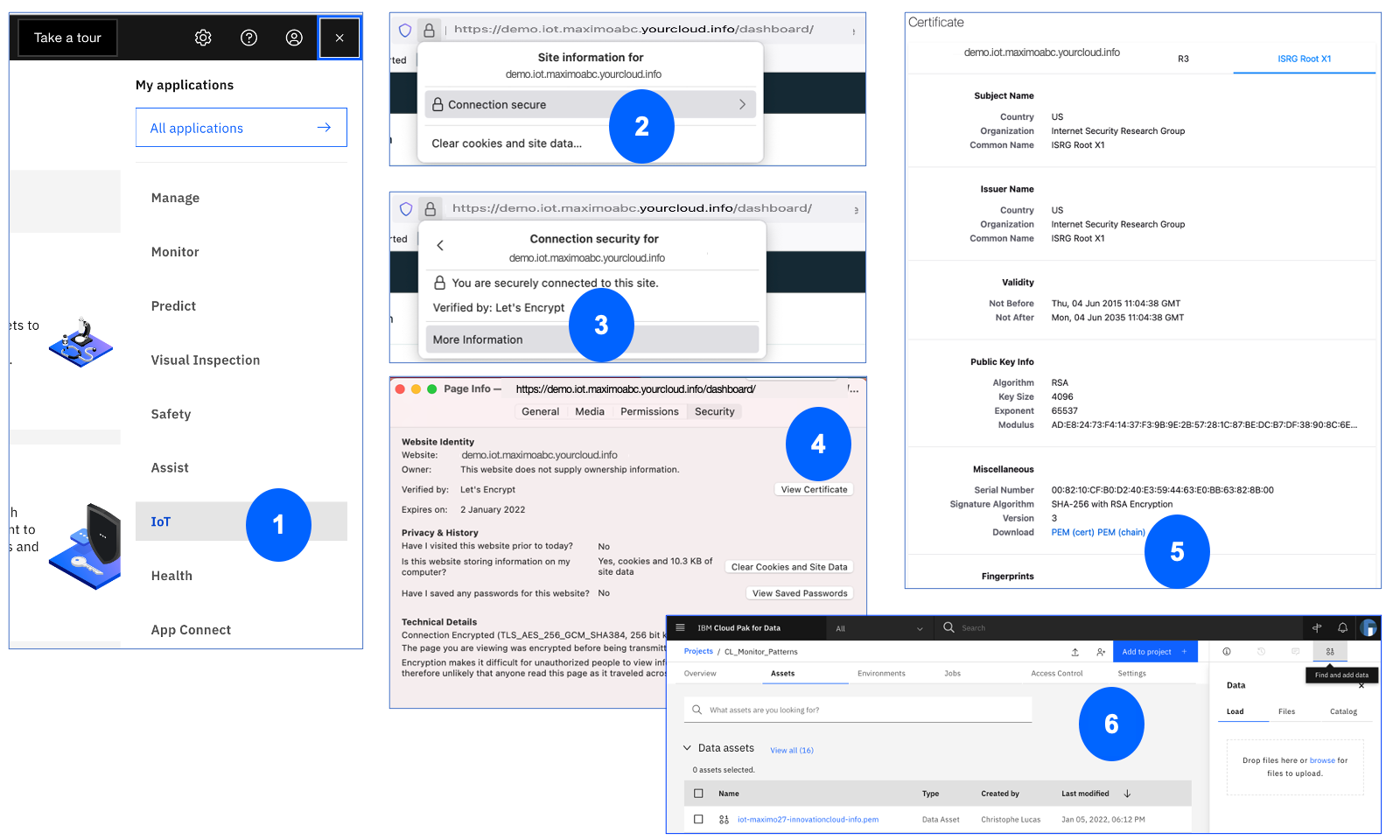1400x840 pixels.
Task: Open Cloud Pak for Data hamburger menu
Action: tap(680, 627)
